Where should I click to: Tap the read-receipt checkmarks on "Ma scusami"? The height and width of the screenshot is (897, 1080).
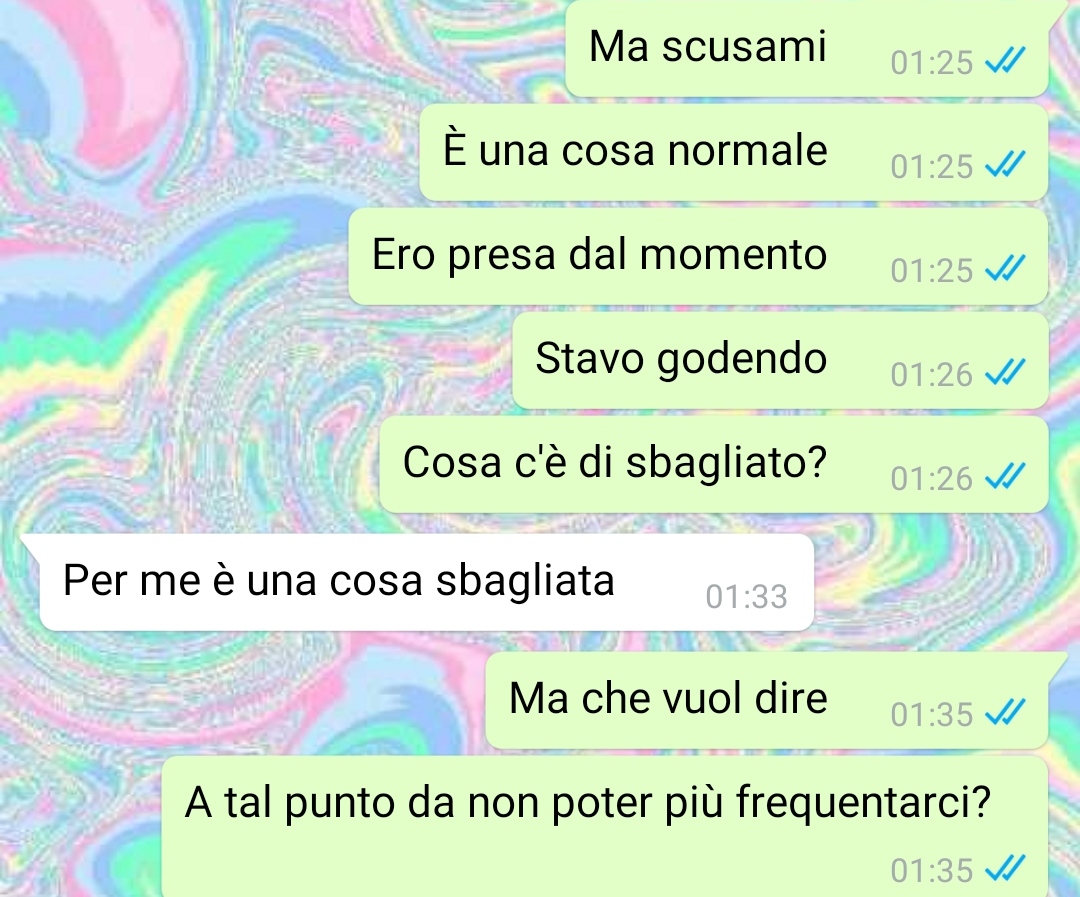[1006, 60]
